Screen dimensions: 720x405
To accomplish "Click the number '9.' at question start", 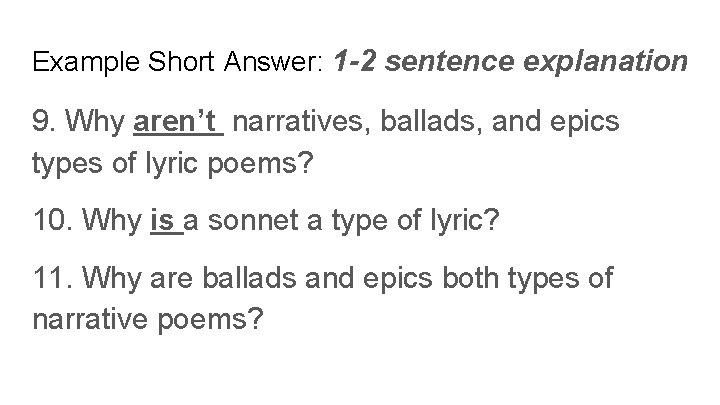I will (x=44, y=122).
